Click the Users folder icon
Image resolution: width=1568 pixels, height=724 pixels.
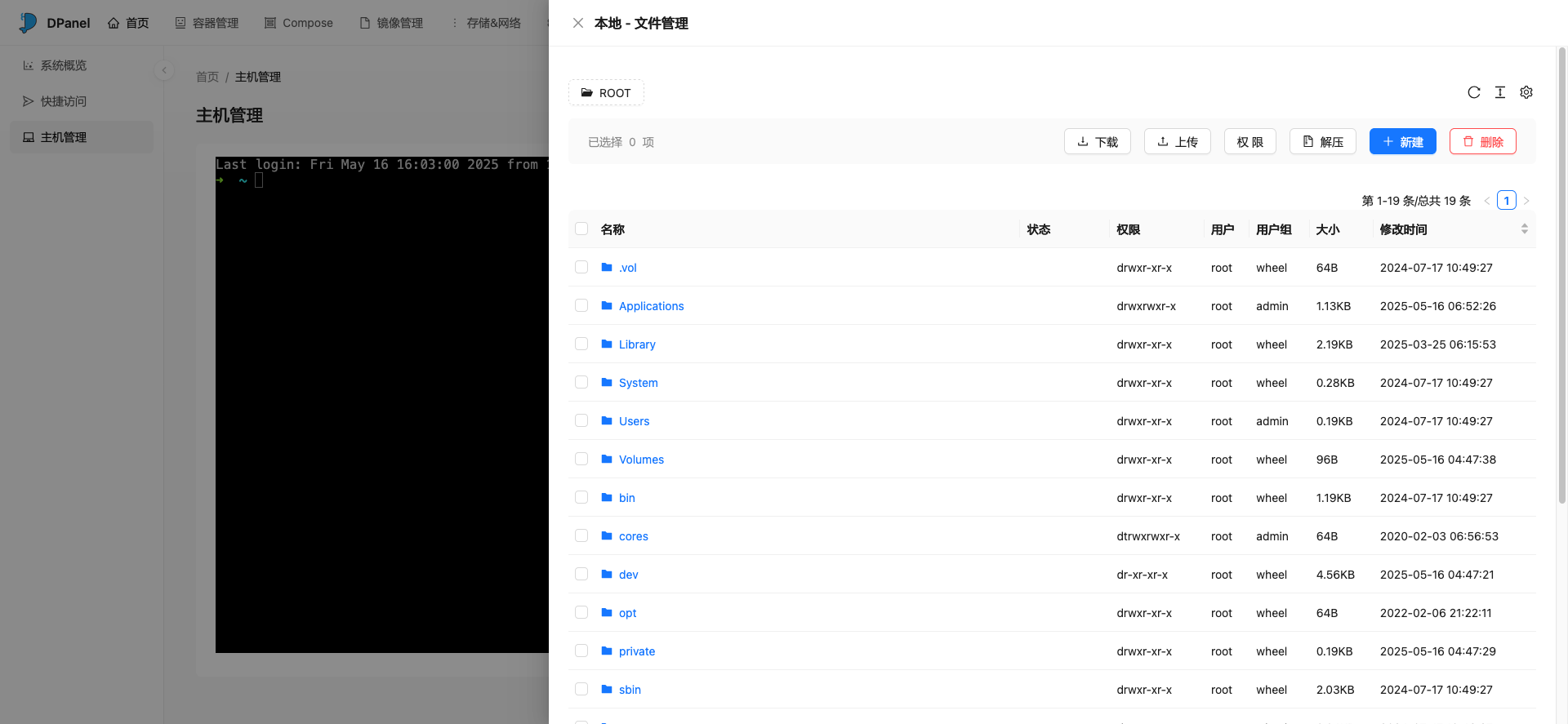tap(607, 420)
